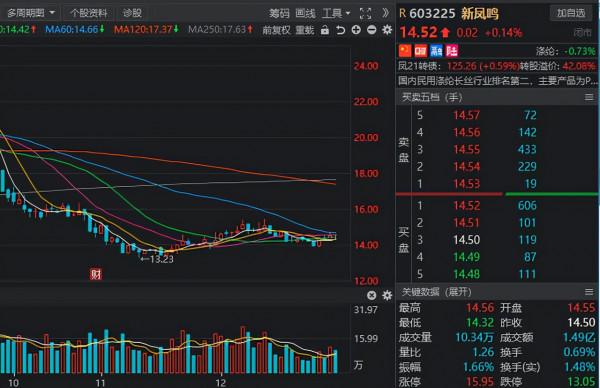600x388 pixels.
Task: Click the month 12 axis label
Action: [x=221, y=383]
